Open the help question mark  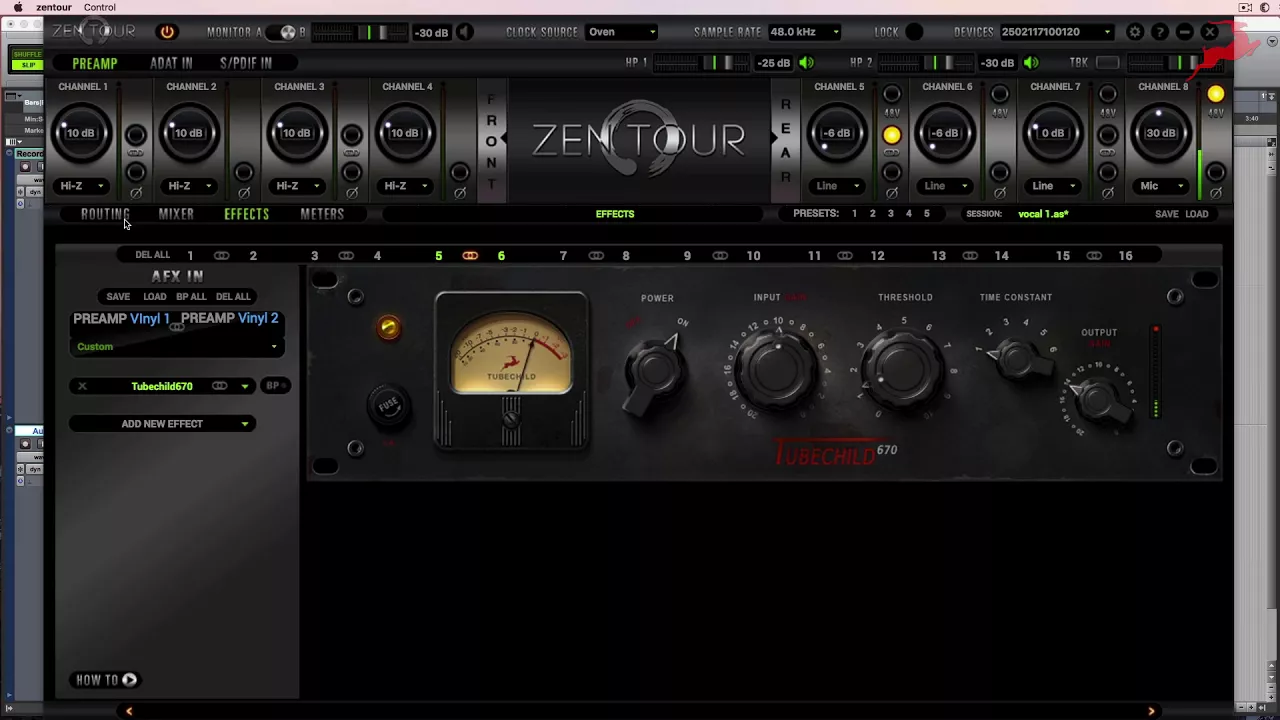coord(1159,32)
